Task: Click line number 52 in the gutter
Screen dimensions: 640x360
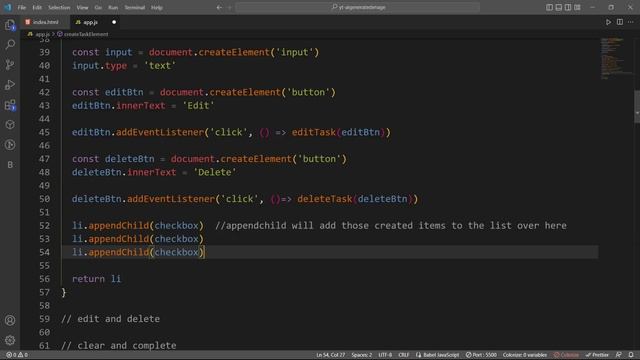Action: point(44,226)
